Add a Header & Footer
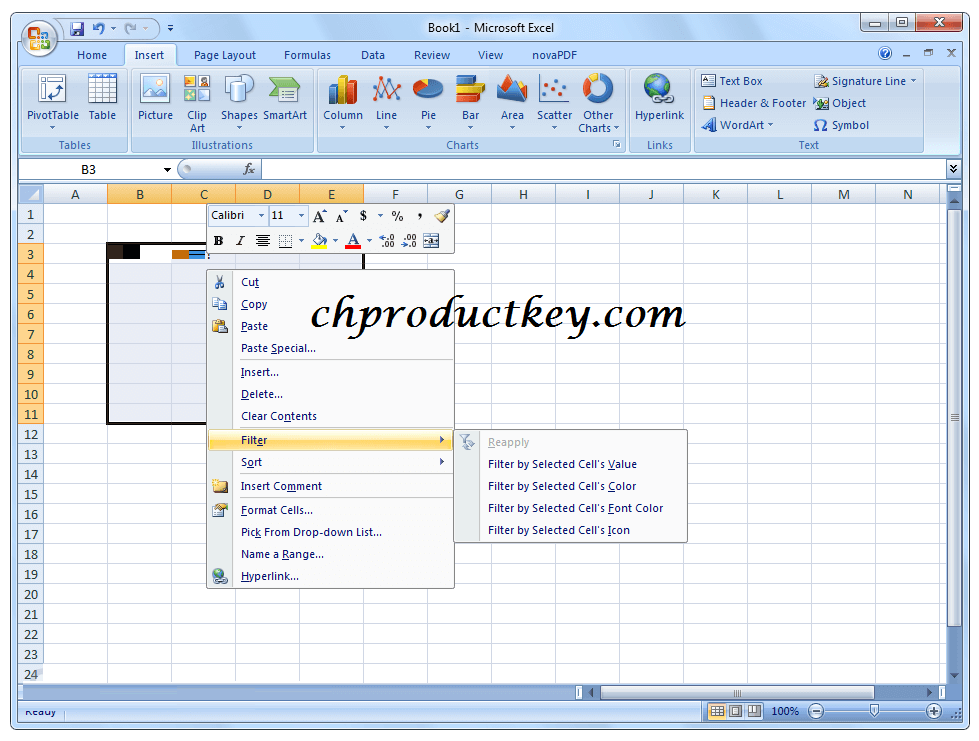 pyautogui.click(x=754, y=103)
